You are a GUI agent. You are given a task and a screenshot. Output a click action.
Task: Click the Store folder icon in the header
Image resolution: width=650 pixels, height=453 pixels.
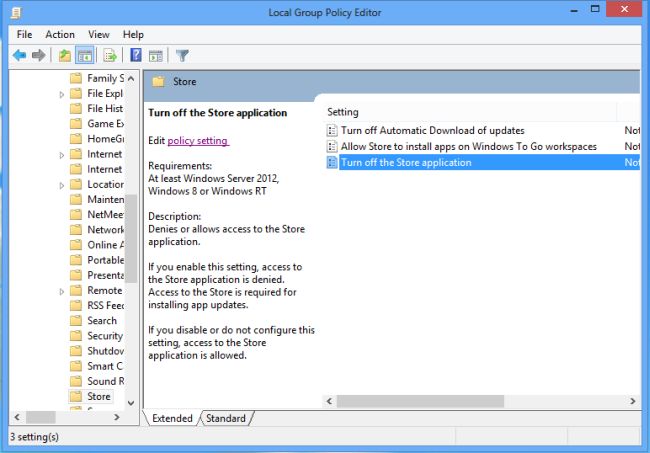point(158,82)
